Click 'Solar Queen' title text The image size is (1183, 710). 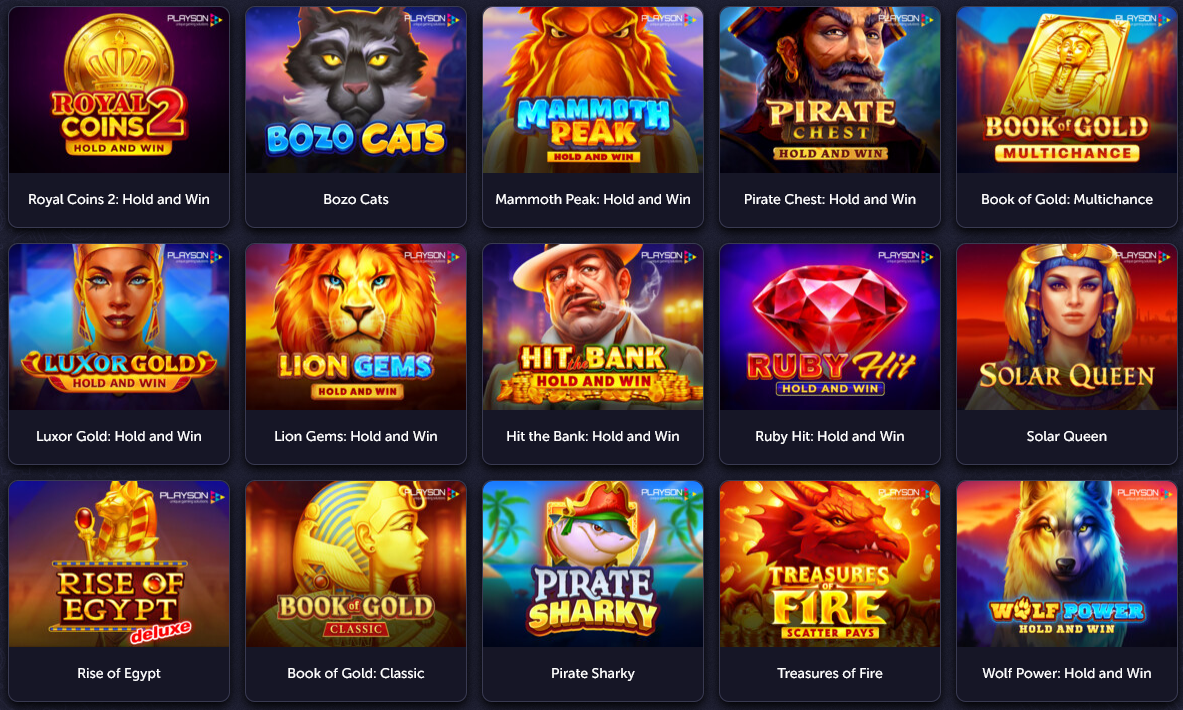1066,436
